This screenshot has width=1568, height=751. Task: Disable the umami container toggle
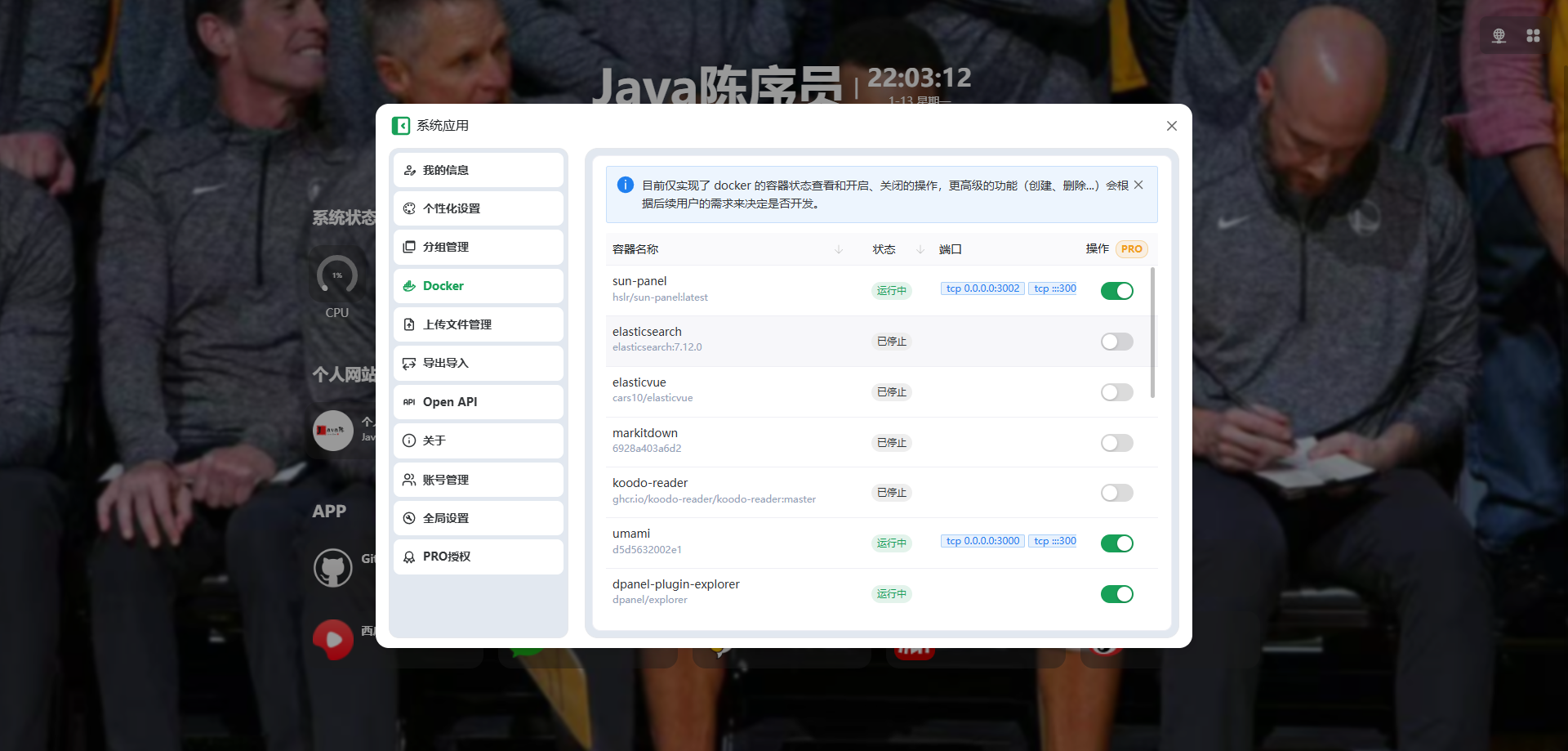[x=1116, y=543]
